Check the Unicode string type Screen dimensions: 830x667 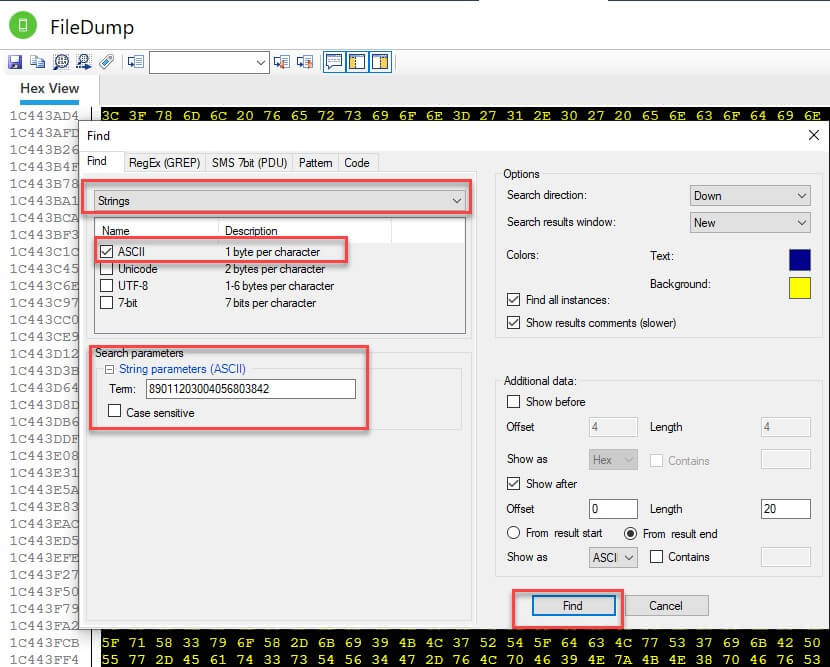click(106, 269)
